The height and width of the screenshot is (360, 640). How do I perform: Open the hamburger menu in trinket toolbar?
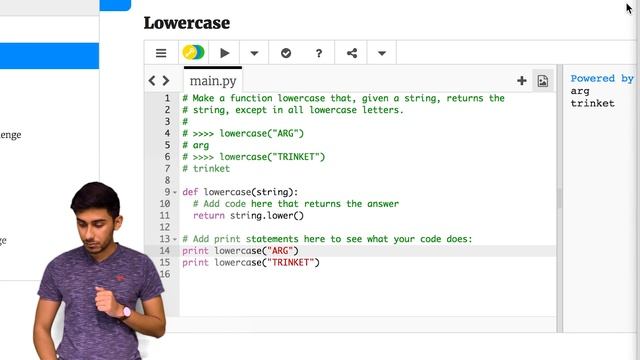coord(161,53)
